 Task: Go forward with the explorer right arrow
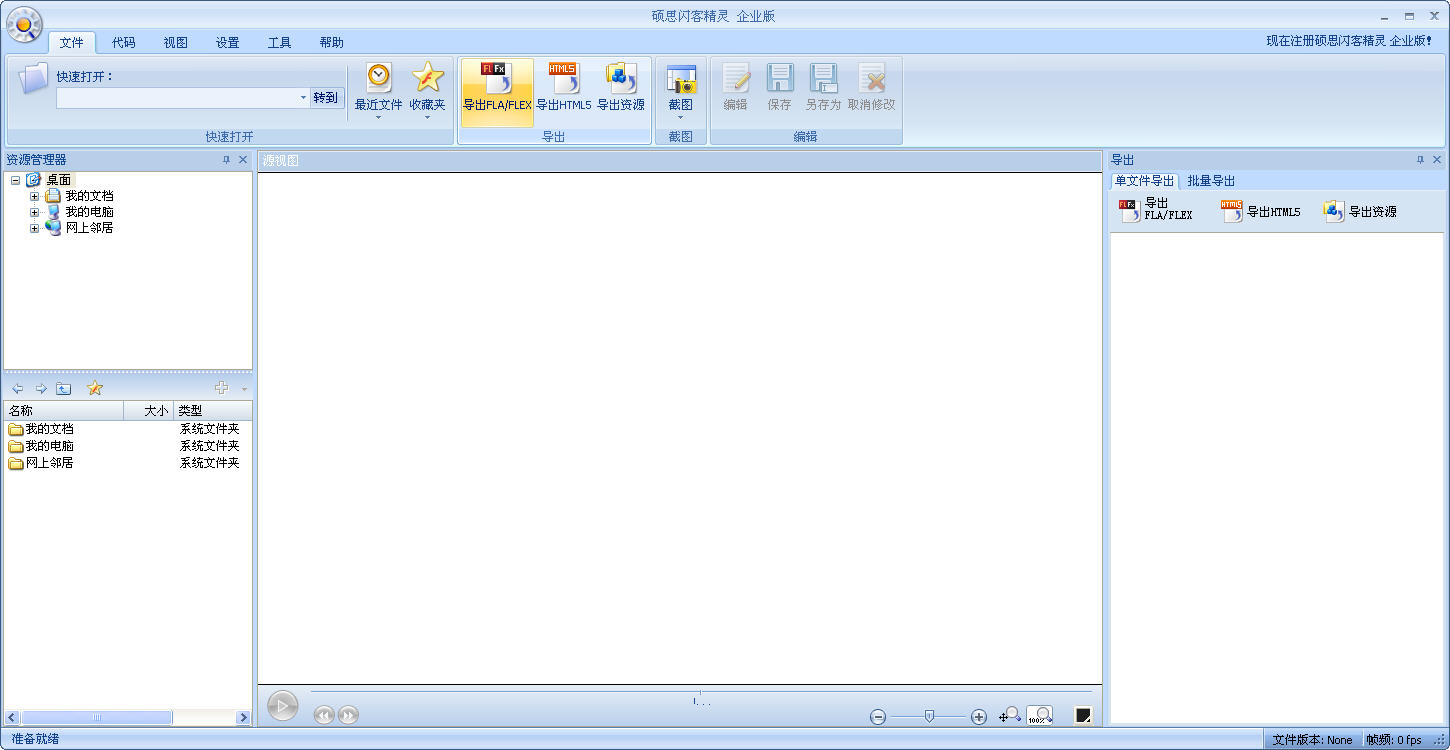pos(41,388)
